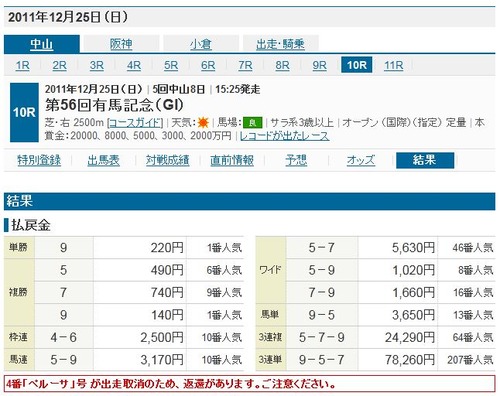Select the 結果 results button
The height and width of the screenshot is (396, 500).
(425, 160)
